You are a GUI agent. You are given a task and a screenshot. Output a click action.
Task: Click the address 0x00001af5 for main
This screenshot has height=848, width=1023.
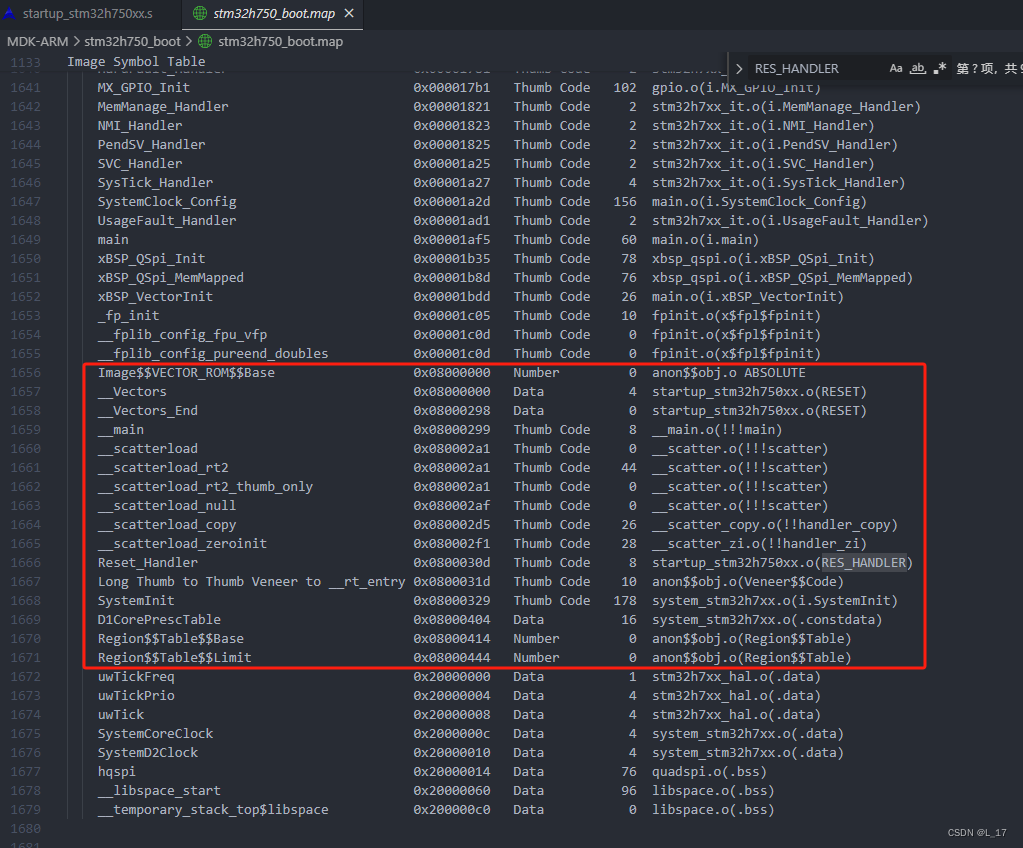[451, 239]
